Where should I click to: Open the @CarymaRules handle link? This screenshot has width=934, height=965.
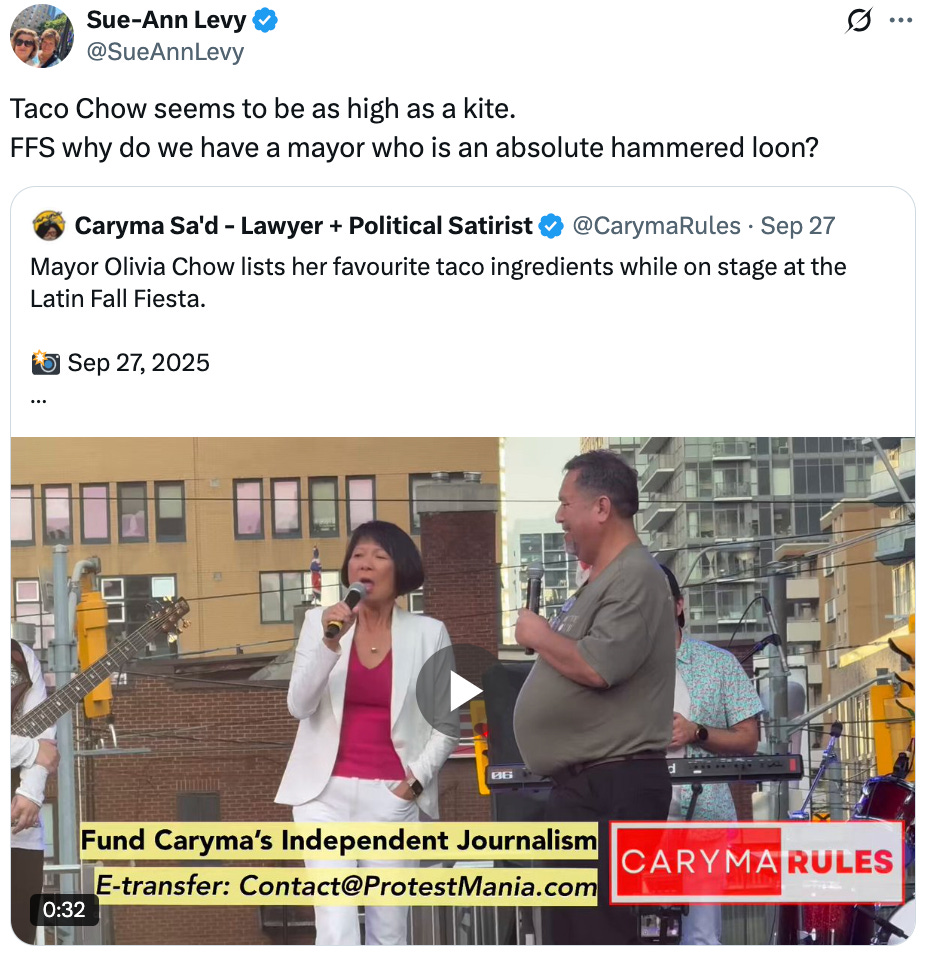(656, 226)
